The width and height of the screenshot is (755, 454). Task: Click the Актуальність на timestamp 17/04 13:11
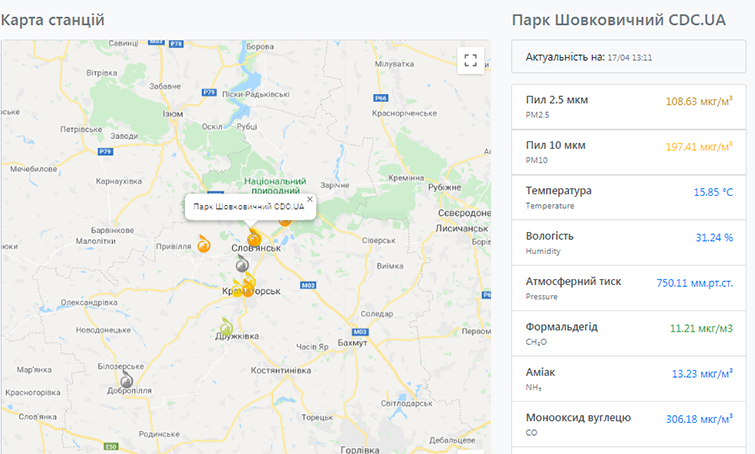coord(630,58)
